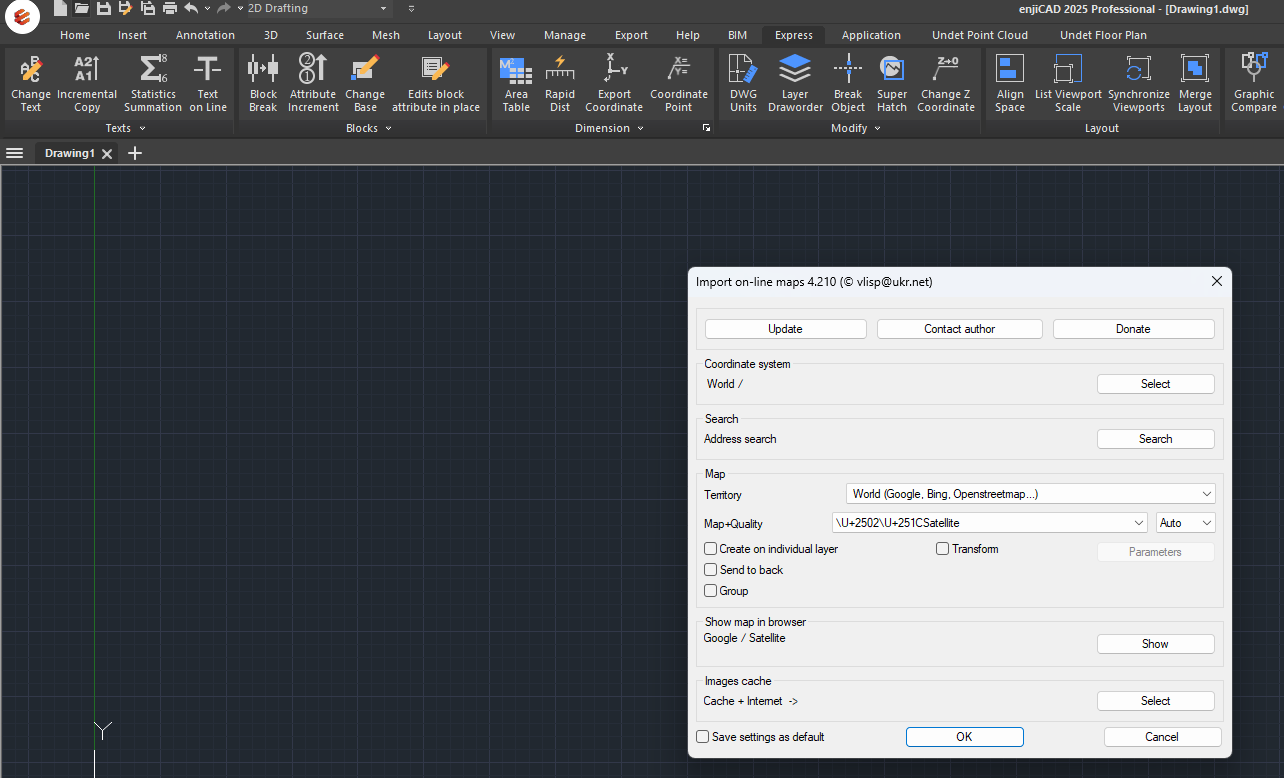Enable Create on individual layer checkbox
This screenshot has height=778, width=1284.
711,549
